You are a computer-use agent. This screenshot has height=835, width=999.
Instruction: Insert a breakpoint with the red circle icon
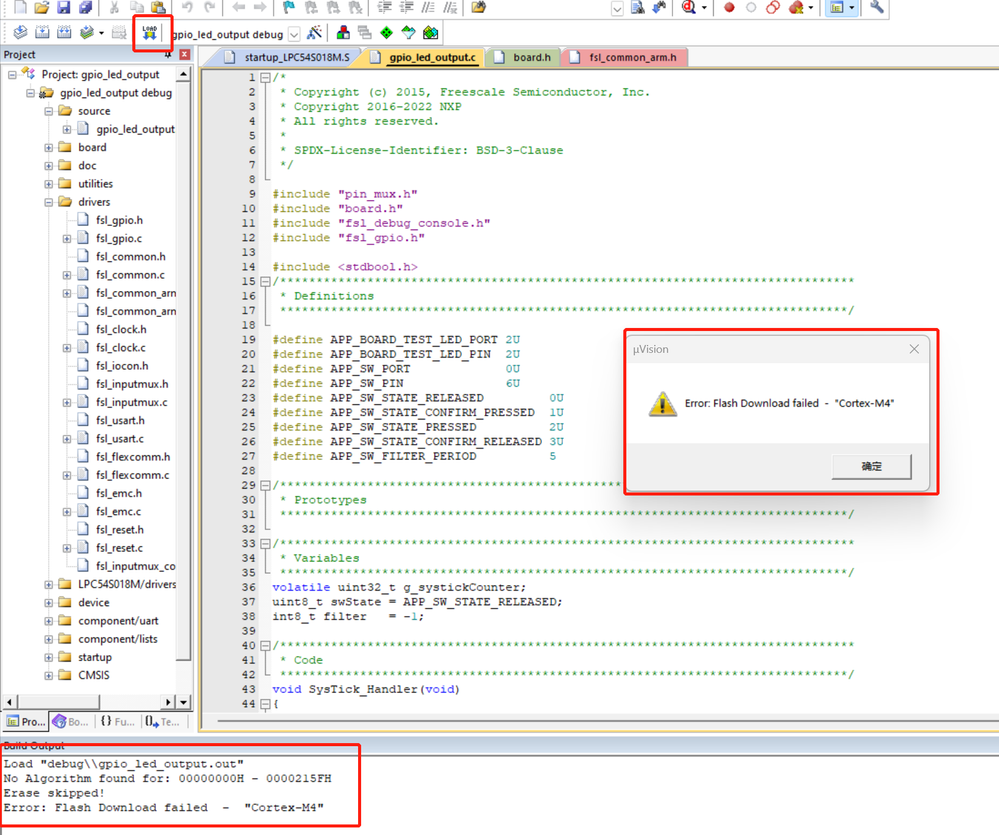[729, 8]
